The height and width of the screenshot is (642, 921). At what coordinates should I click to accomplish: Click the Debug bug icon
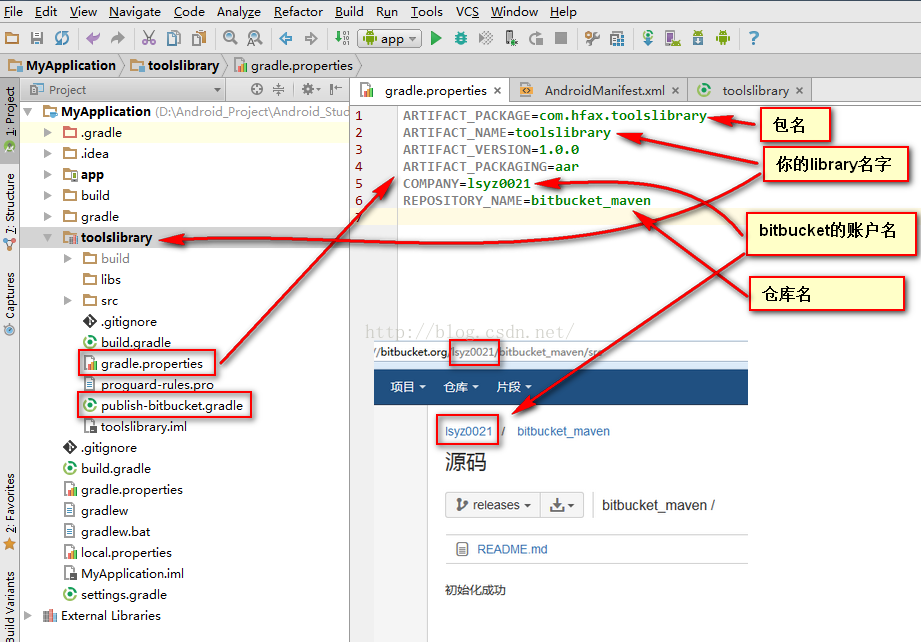(x=461, y=39)
